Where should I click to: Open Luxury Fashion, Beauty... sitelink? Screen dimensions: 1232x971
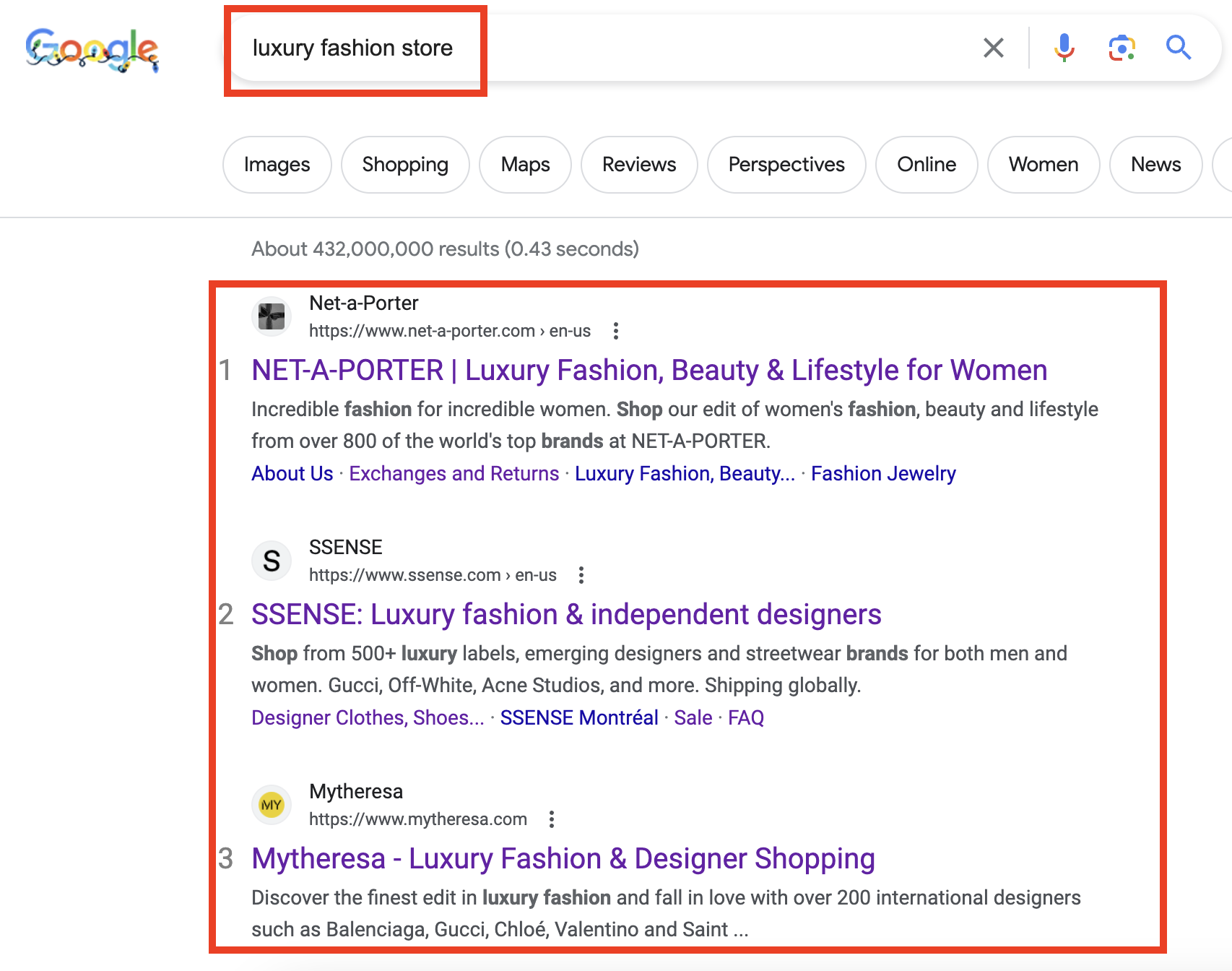685,473
